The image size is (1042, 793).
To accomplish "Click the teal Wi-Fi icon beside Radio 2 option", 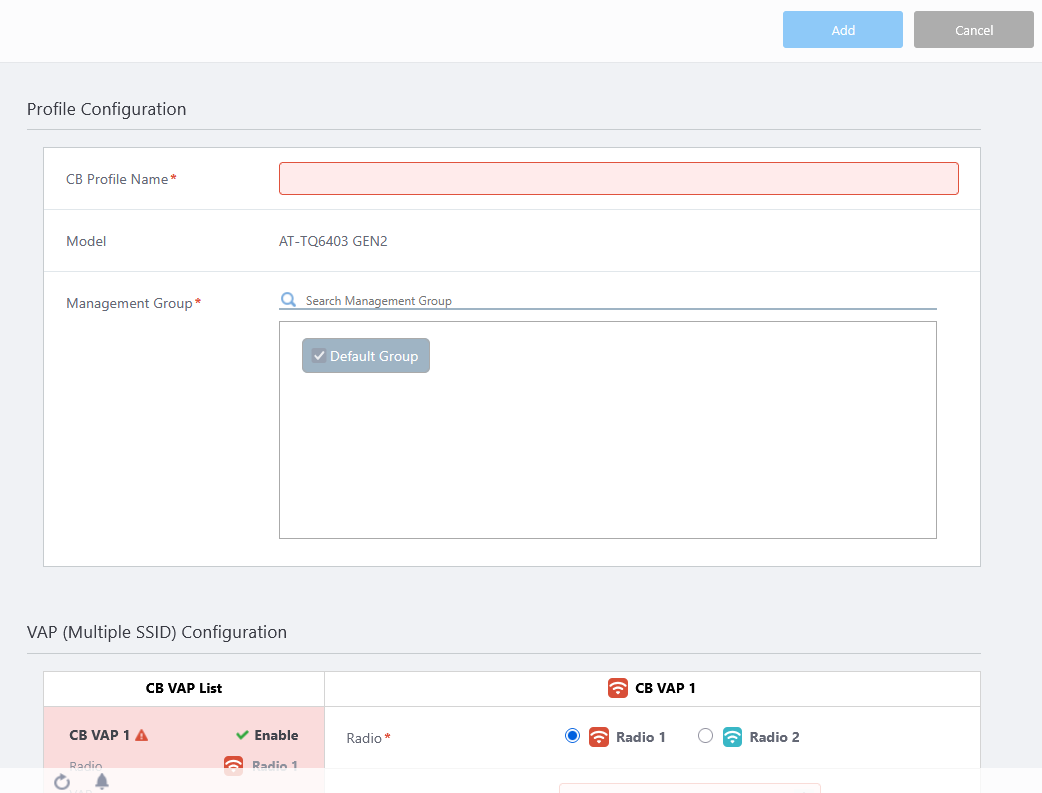I will tap(732, 737).
